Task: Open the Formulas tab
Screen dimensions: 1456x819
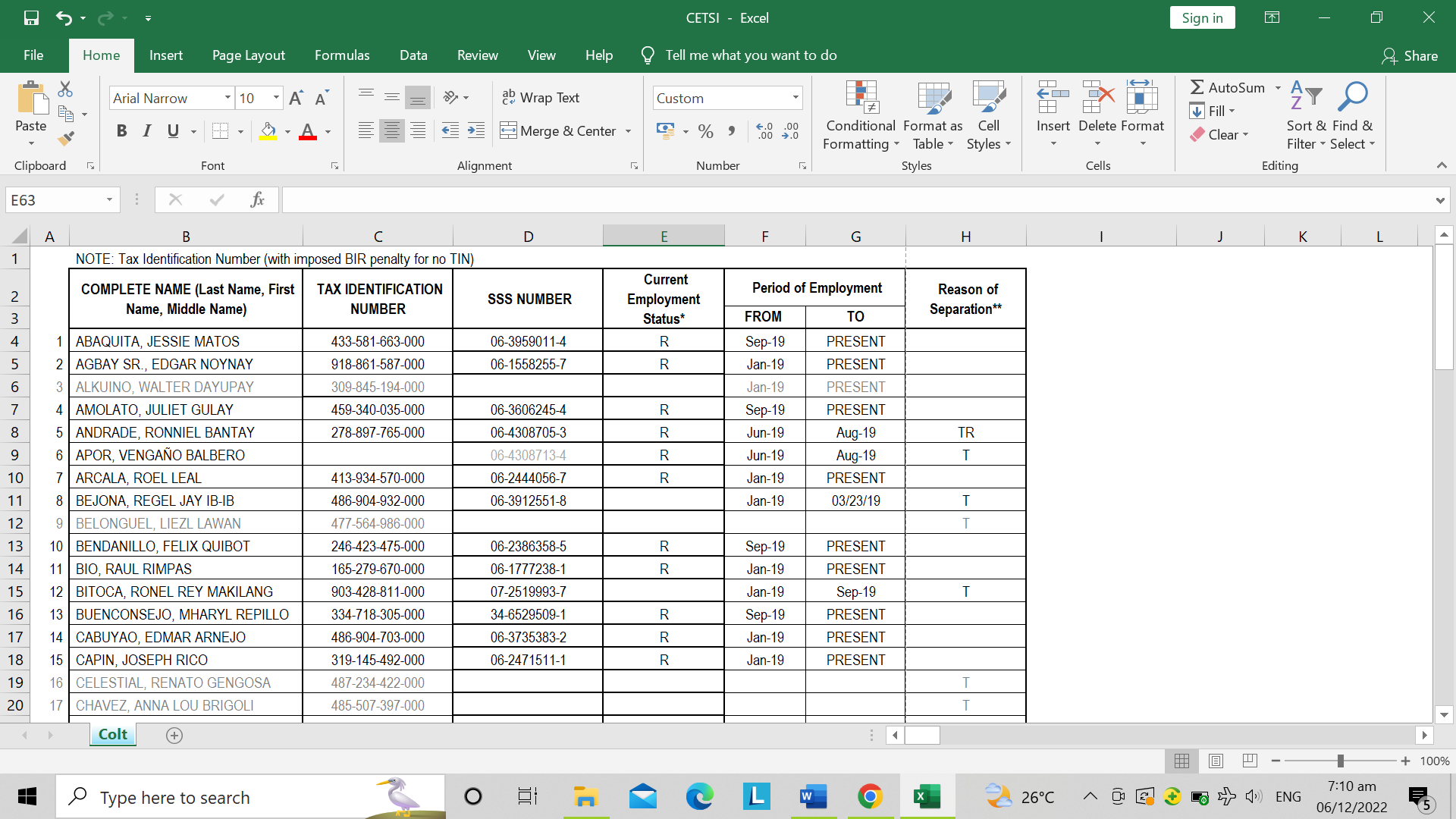Action: pos(342,55)
